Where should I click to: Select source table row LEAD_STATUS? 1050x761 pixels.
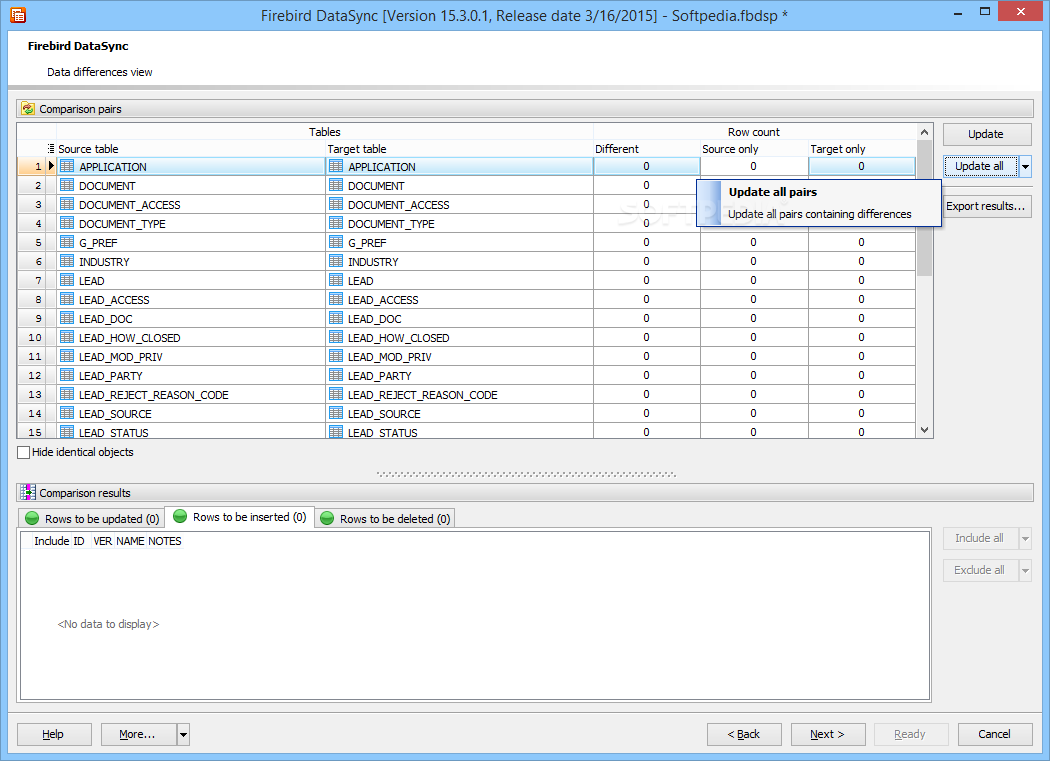190,432
